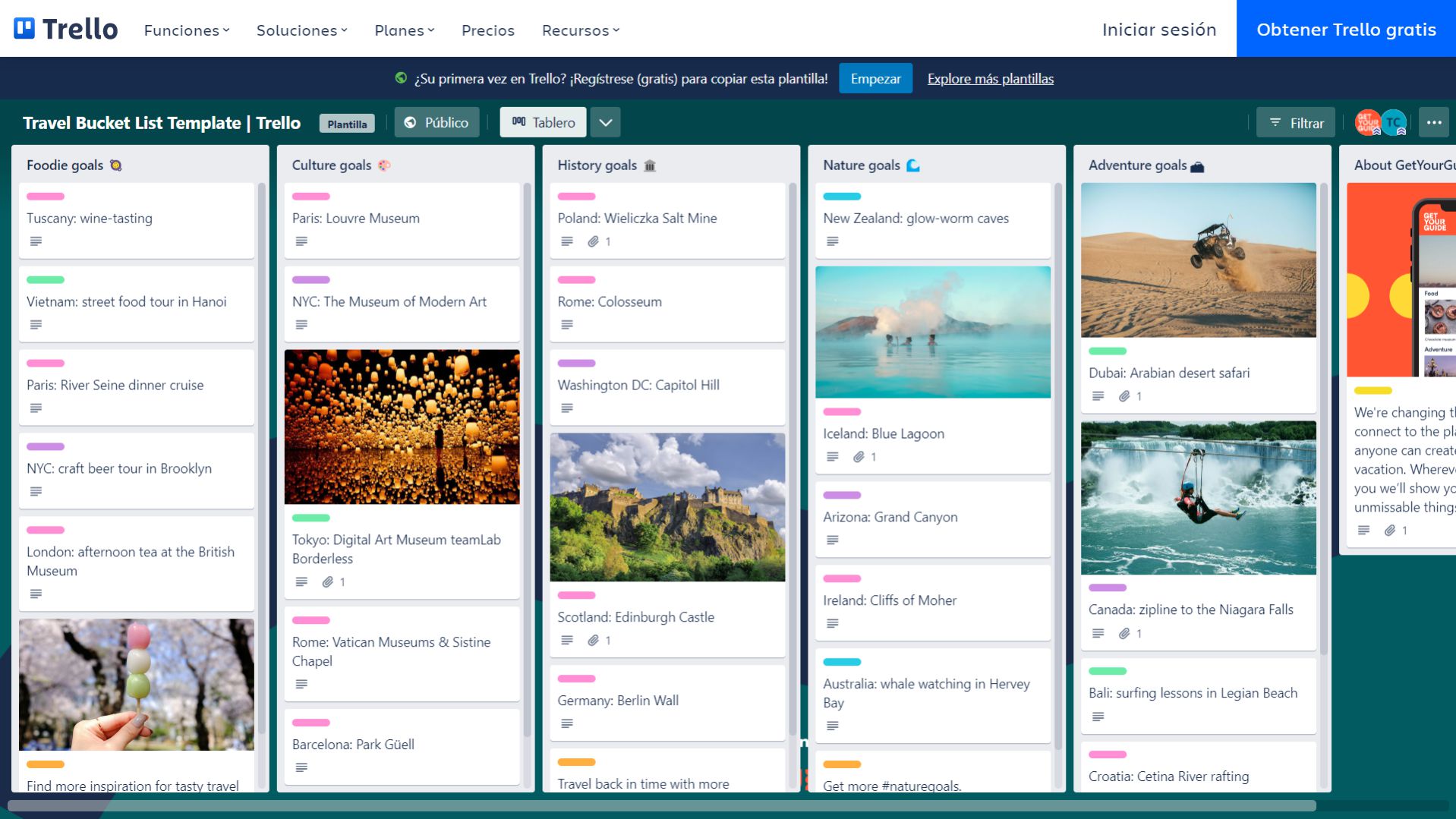Viewport: 1456px width, 819px height.
Task: Click attachment icon on Poland Wieliczka Salt Mine card
Action: [x=593, y=241]
